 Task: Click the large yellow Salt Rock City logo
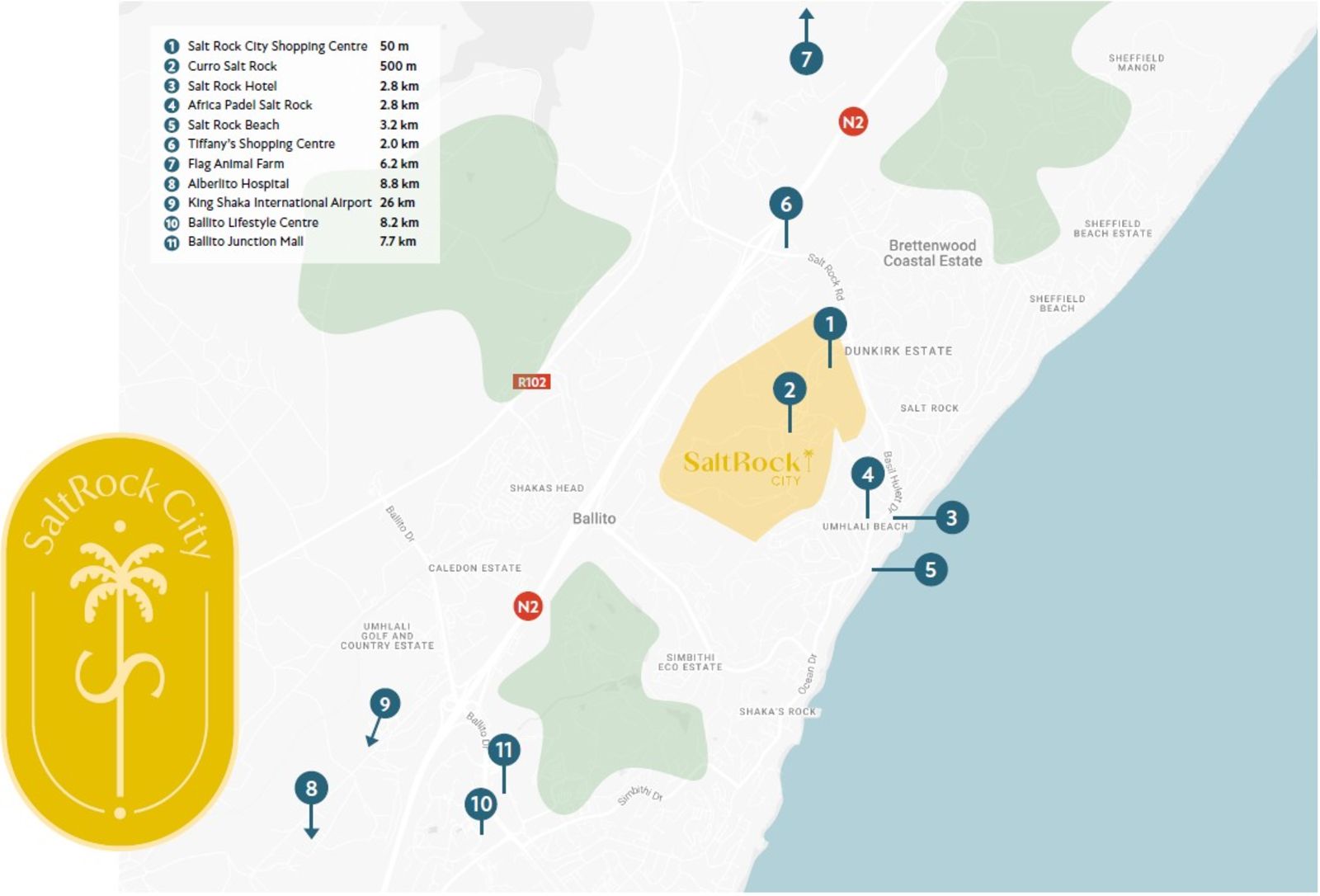[120, 641]
